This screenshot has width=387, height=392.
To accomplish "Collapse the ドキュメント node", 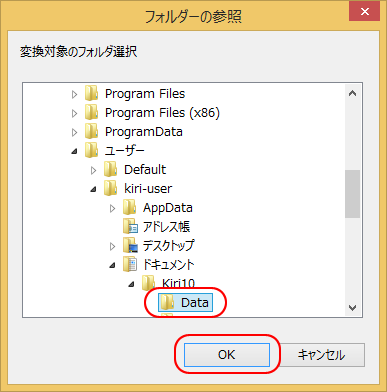I will pos(113,266).
